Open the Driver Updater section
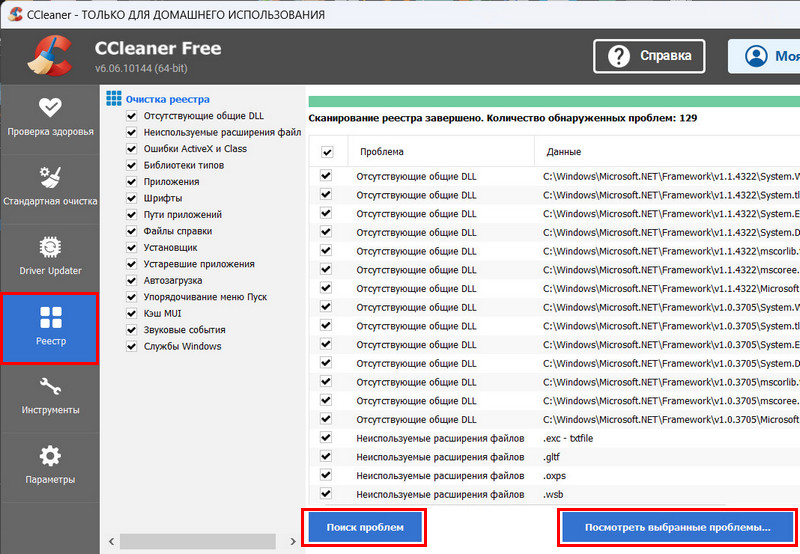Image resolution: width=800 pixels, height=554 pixels. (x=50, y=257)
